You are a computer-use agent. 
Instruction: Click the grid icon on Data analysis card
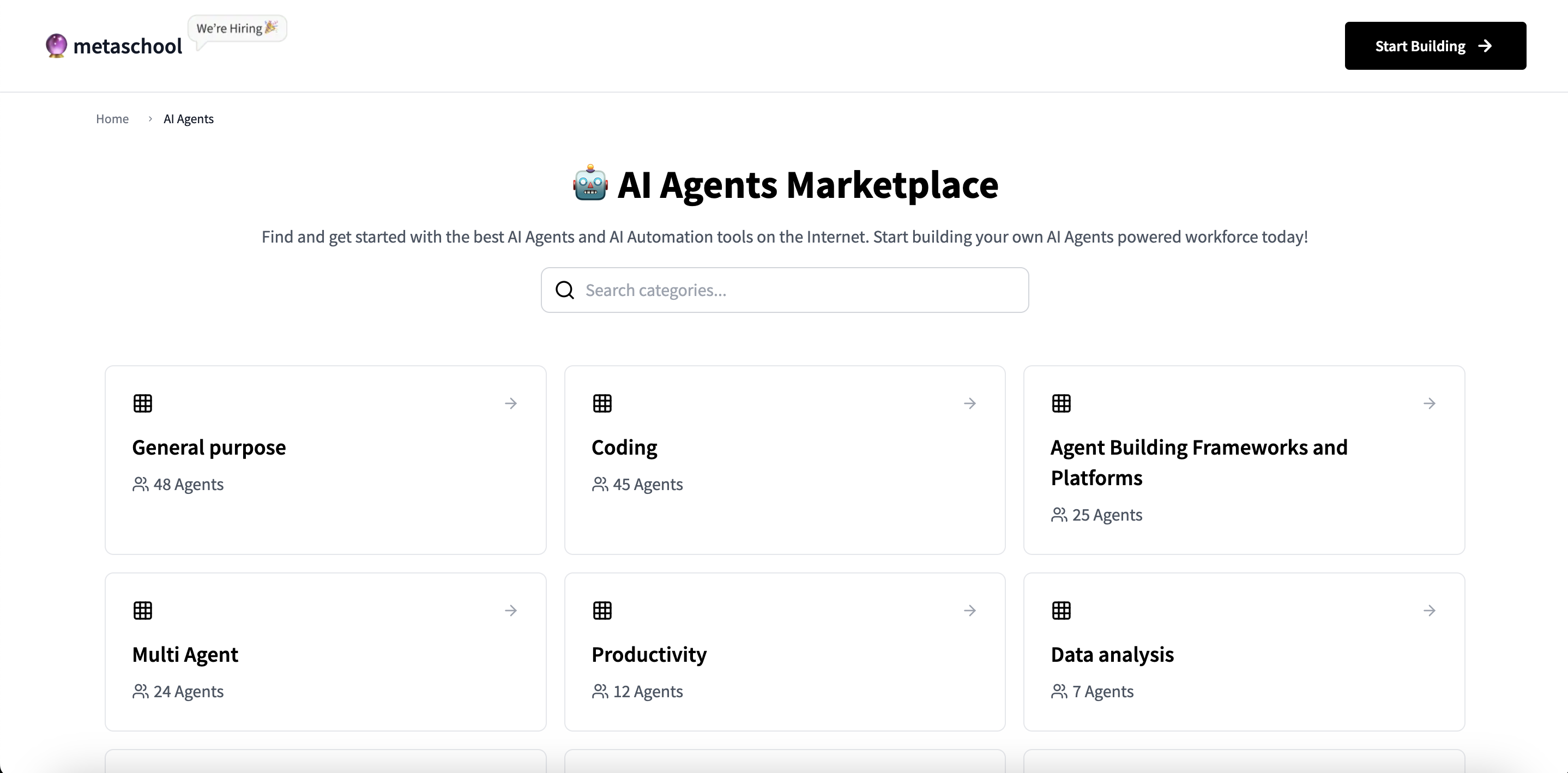pos(1061,611)
